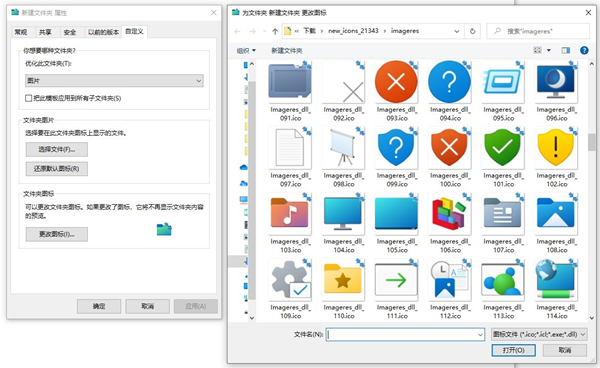Click the refresh icon beside the address bar
The height and width of the screenshot is (368, 600).
(x=473, y=31)
